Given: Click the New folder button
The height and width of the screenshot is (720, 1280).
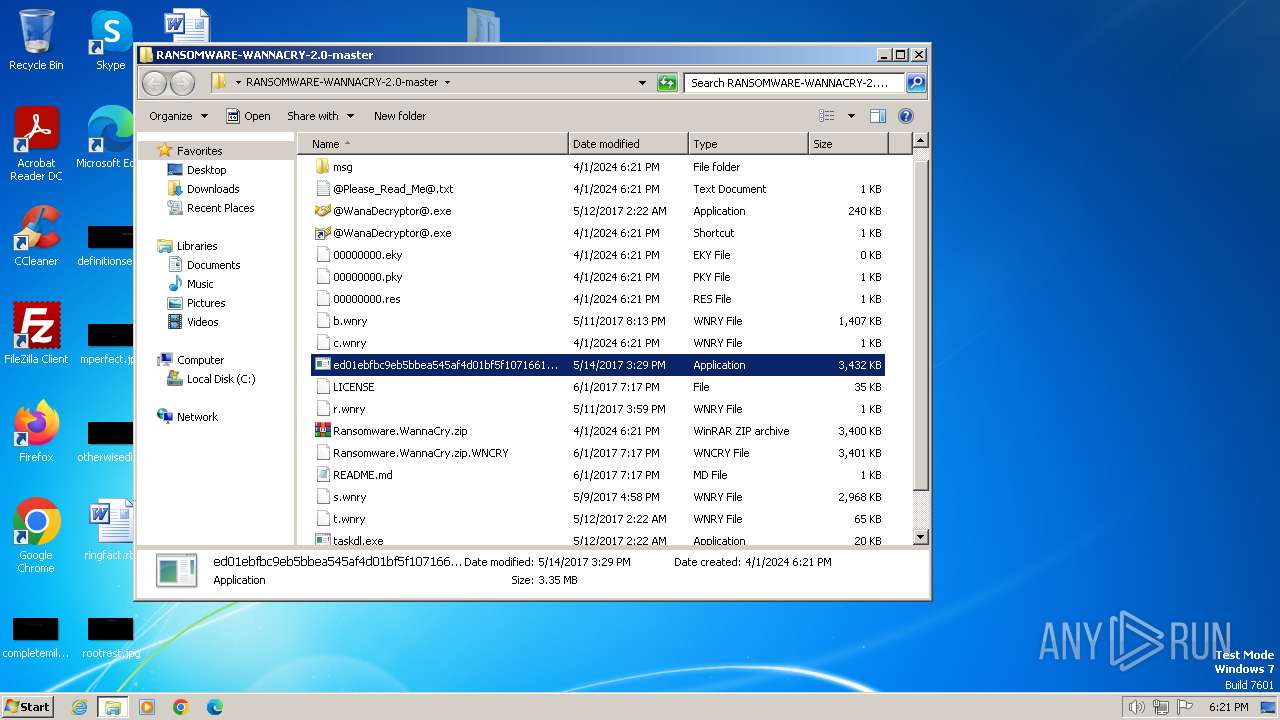Looking at the screenshot, I should tap(400, 116).
